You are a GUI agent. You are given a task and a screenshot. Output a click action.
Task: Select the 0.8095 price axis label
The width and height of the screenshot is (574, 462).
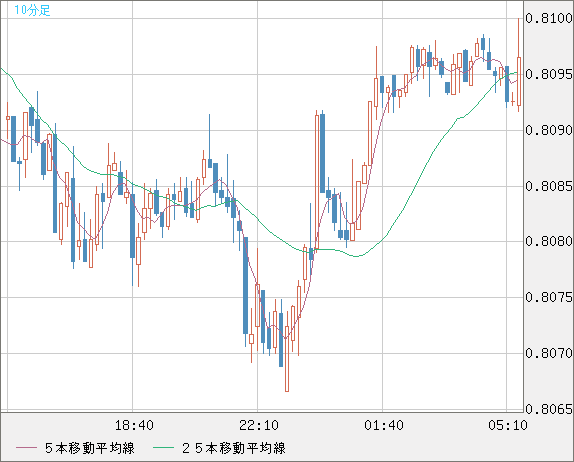tap(549, 74)
